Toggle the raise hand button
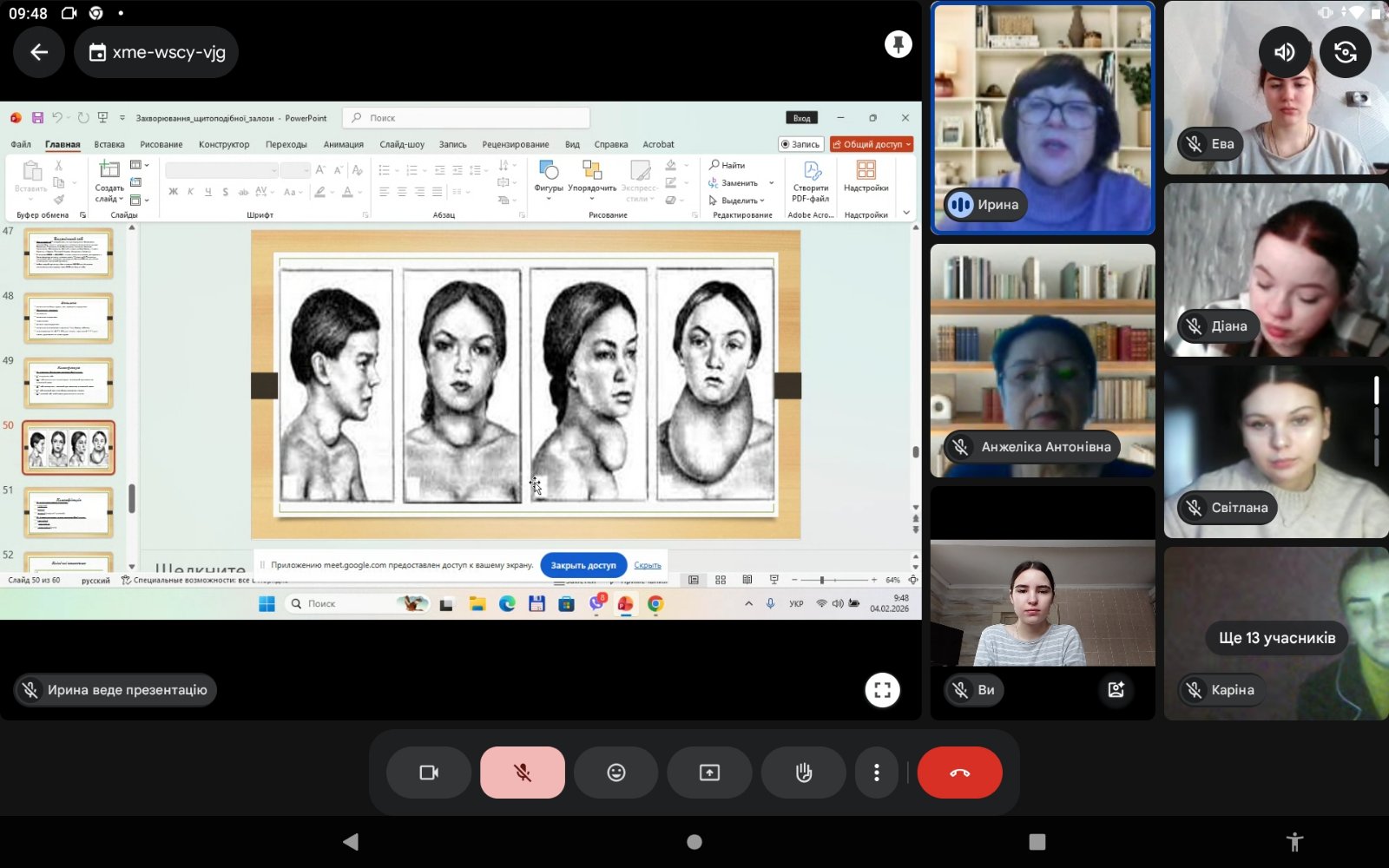This screenshot has height=868, width=1389. [x=803, y=773]
